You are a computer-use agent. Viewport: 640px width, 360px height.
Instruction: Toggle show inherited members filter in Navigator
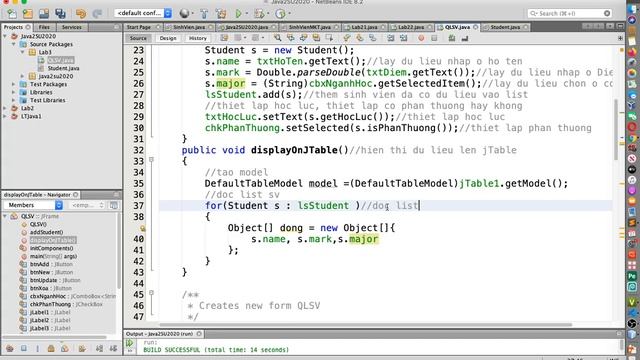pyautogui.click(x=10, y=349)
